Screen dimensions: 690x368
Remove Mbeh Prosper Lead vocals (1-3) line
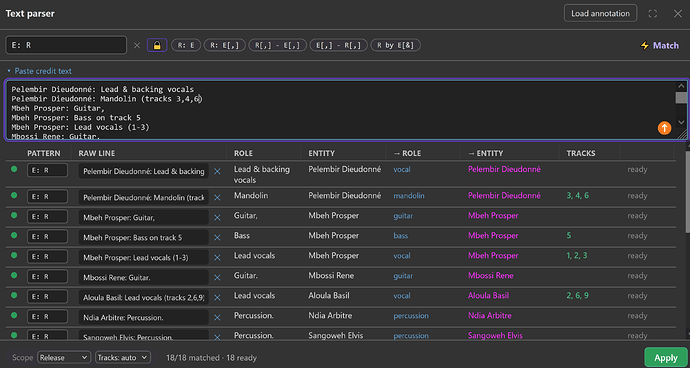(x=217, y=258)
